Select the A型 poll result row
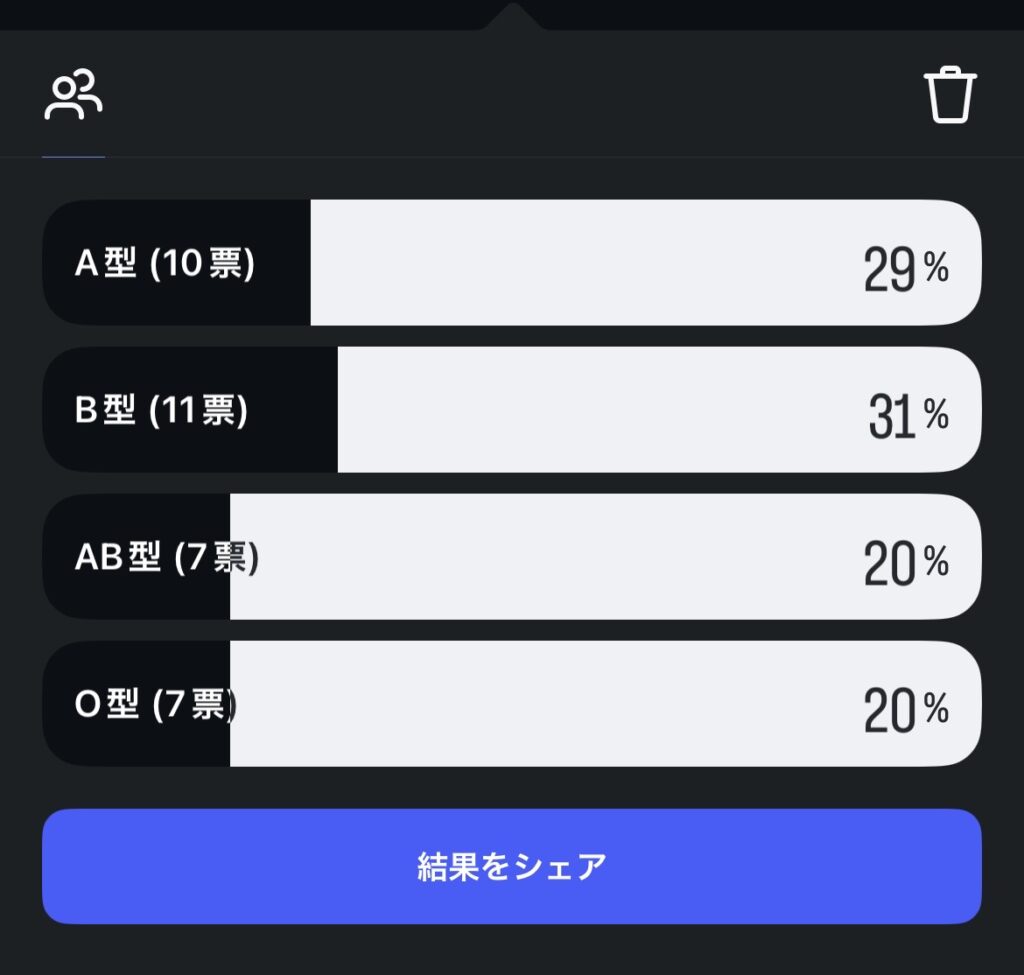The height and width of the screenshot is (975, 1024). [511, 263]
